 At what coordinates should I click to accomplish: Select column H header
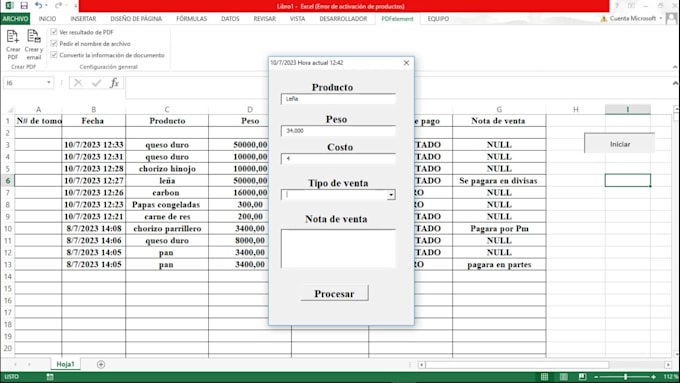point(575,109)
